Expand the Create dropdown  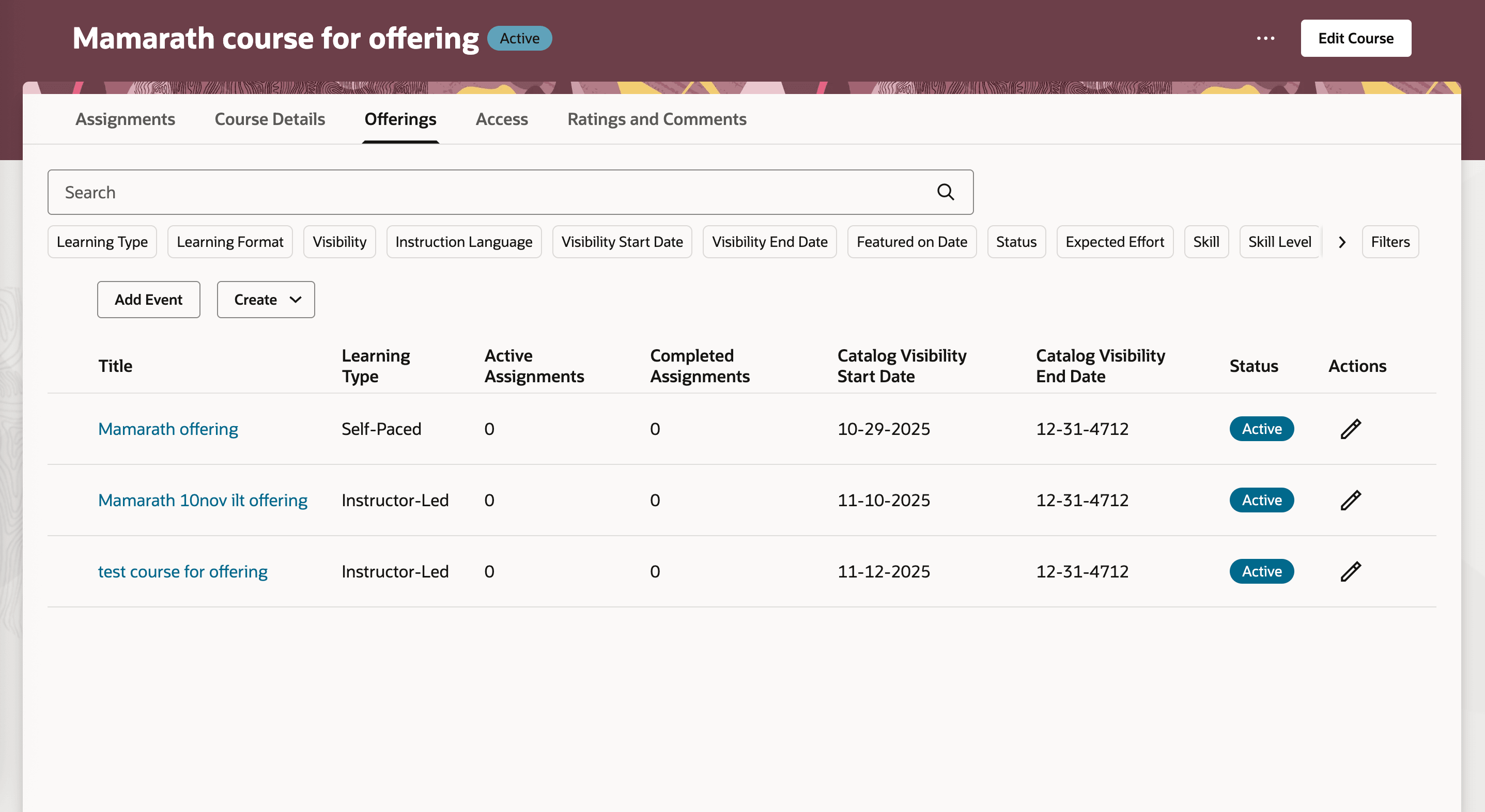[x=266, y=299]
